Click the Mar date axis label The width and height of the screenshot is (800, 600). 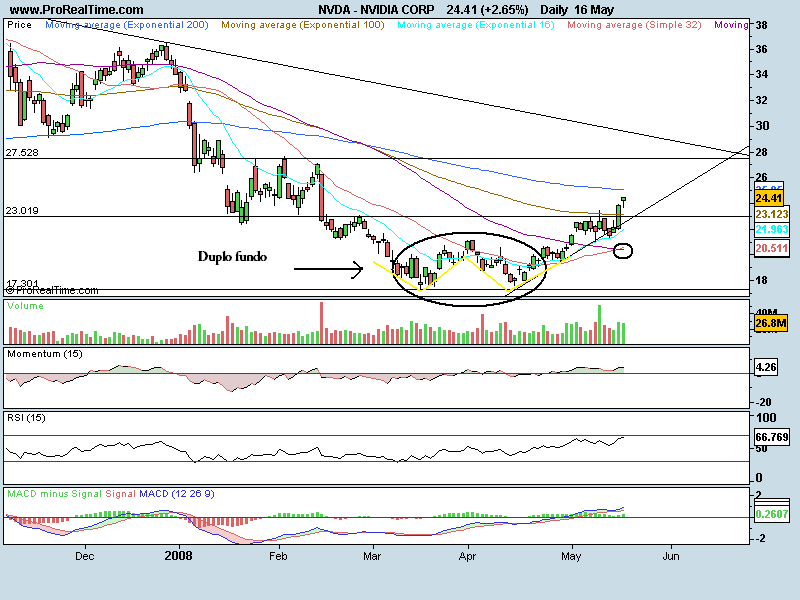(x=372, y=556)
